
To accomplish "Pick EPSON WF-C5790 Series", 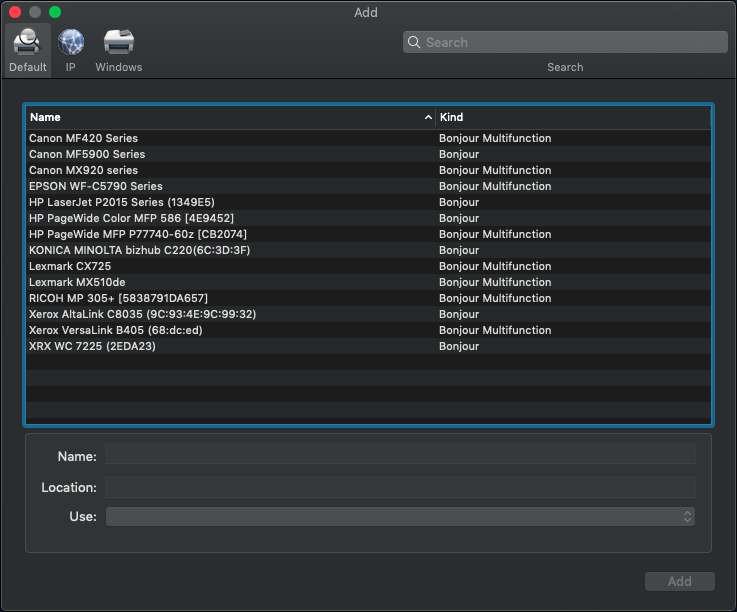I will 368,186.
